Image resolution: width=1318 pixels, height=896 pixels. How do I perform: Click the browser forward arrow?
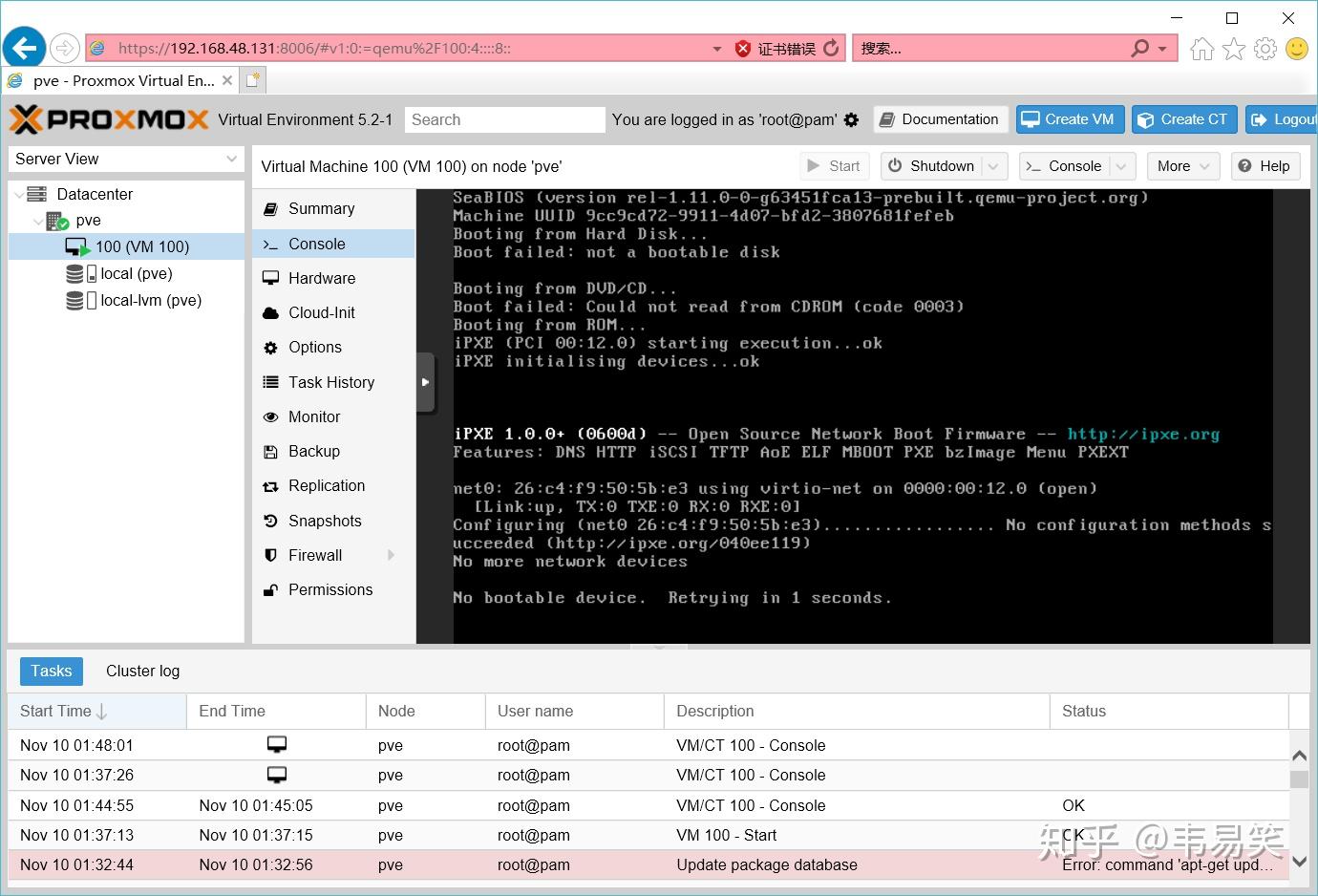[65, 48]
